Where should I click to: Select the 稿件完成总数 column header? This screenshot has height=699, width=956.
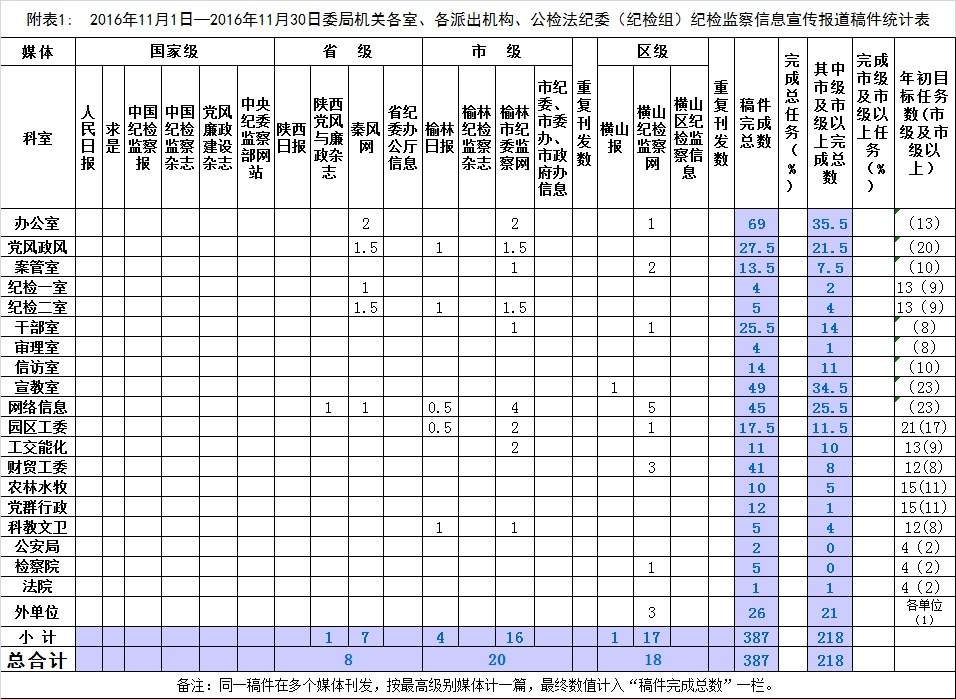point(756,123)
